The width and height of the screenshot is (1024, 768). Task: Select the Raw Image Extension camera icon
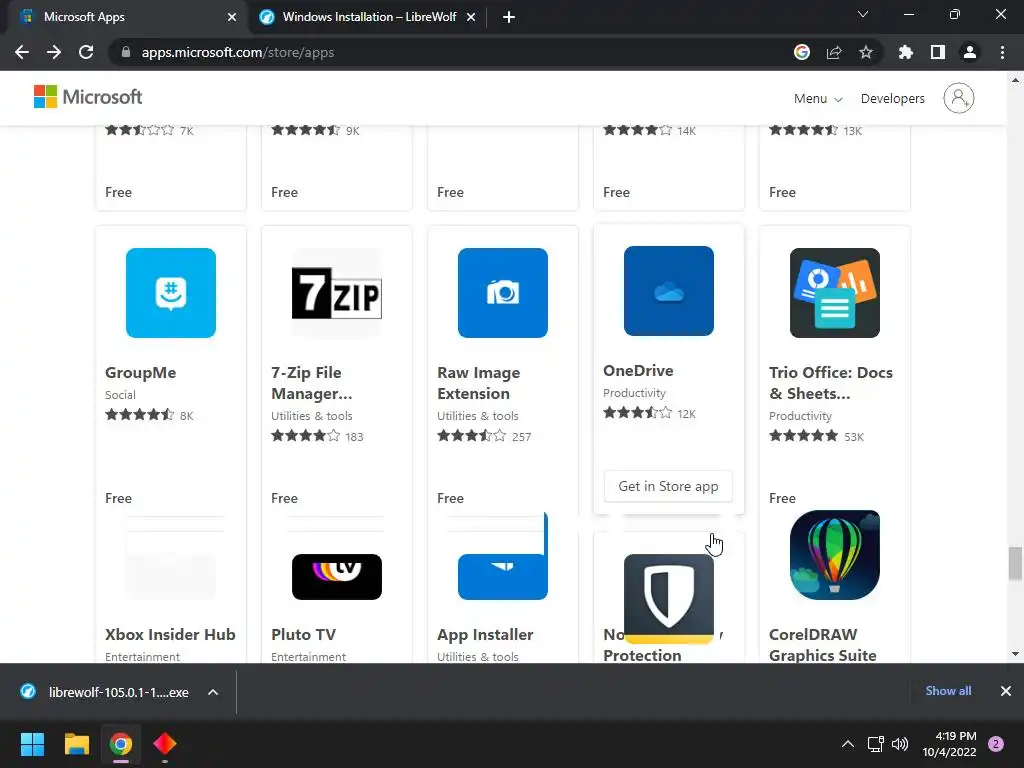click(x=502, y=293)
